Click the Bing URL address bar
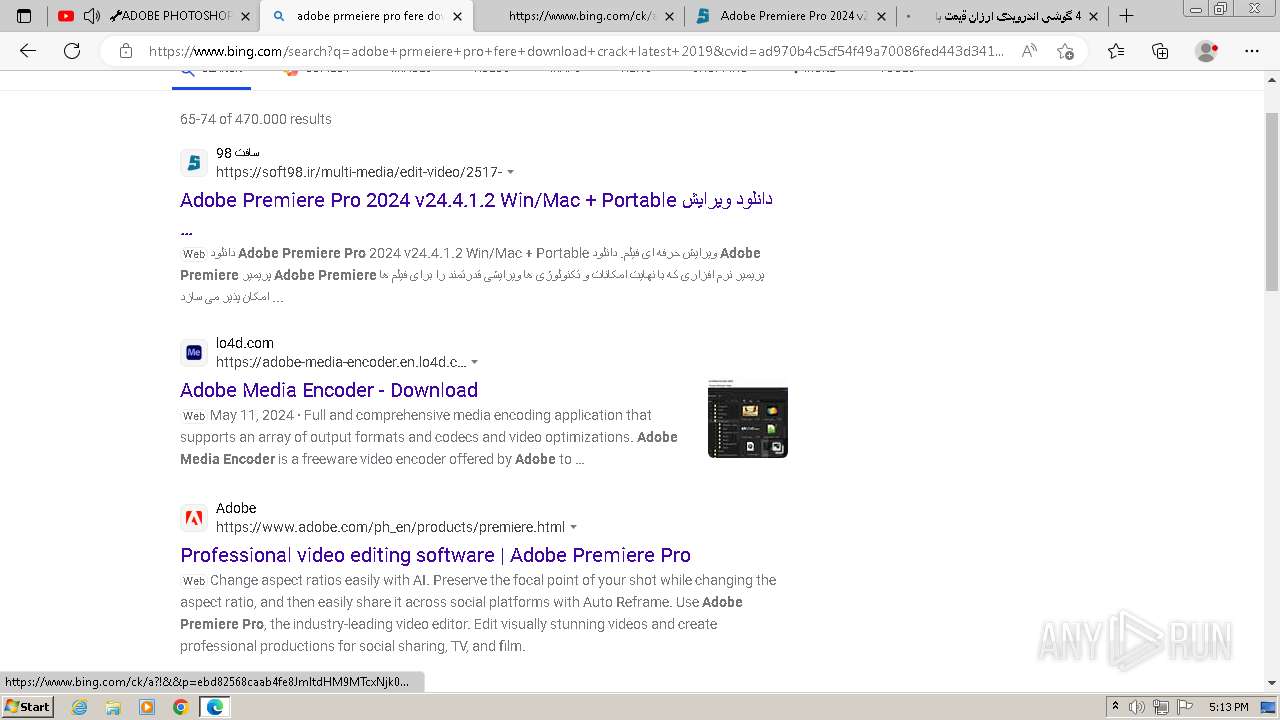 pyautogui.click(x=575, y=51)
